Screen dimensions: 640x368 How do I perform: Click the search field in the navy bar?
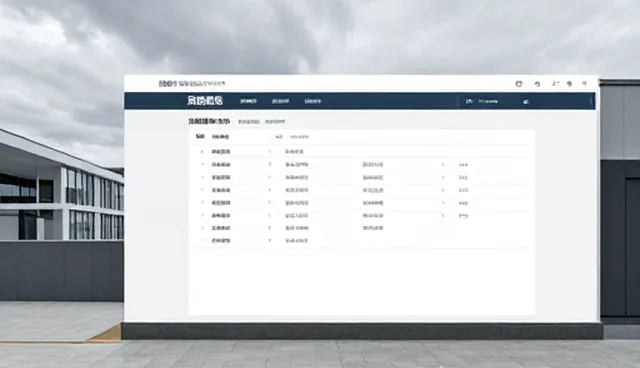[488, 101]
